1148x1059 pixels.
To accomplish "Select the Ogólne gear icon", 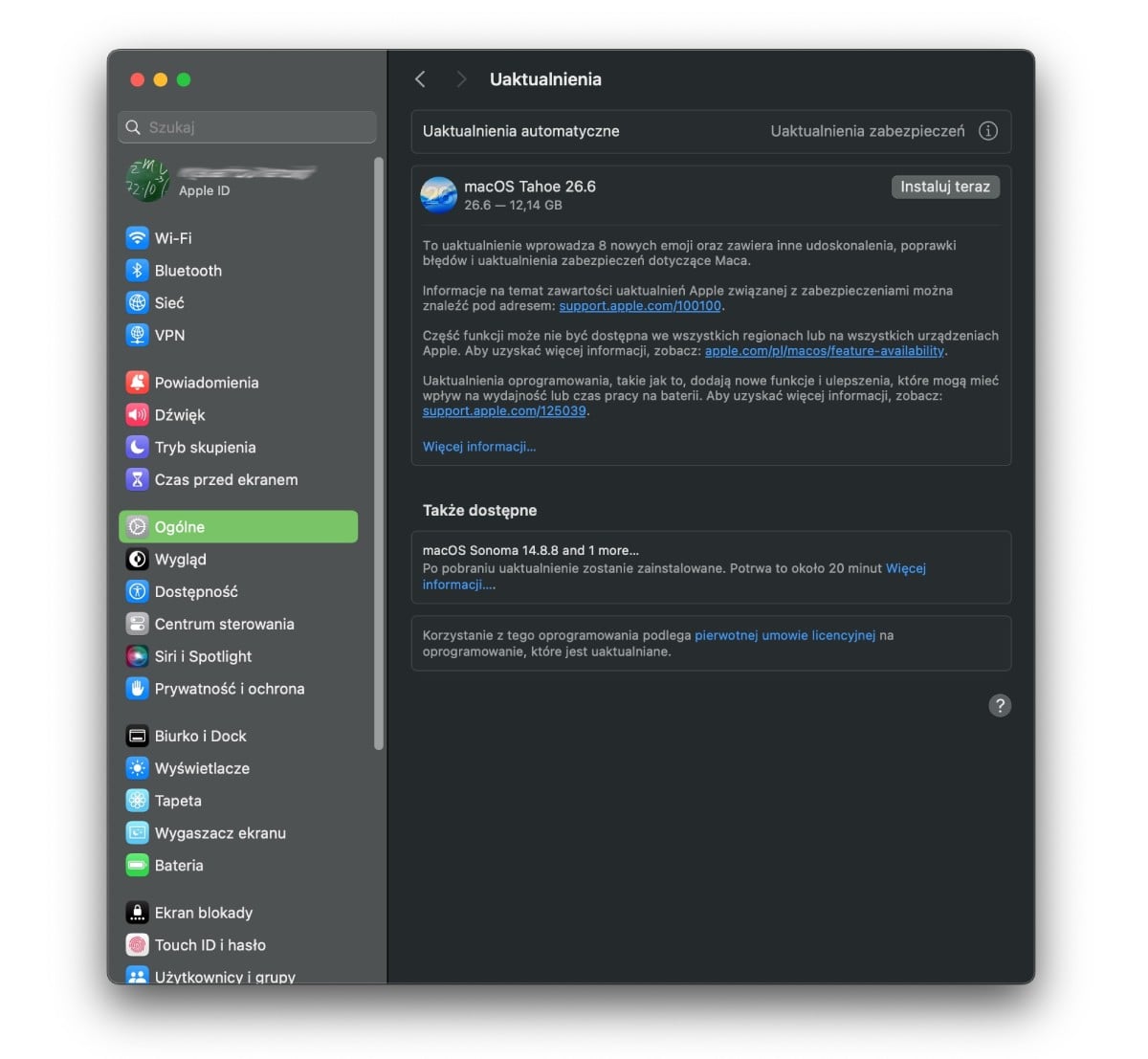I will pos(137,527).
